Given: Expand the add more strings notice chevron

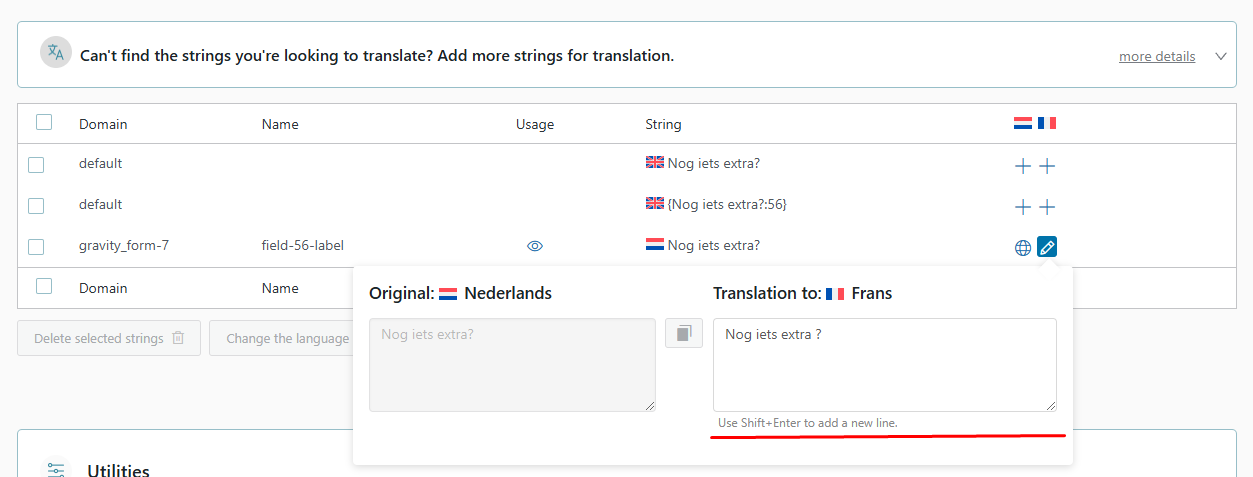Looking at the screenshot, I should tap(1221, 56).
